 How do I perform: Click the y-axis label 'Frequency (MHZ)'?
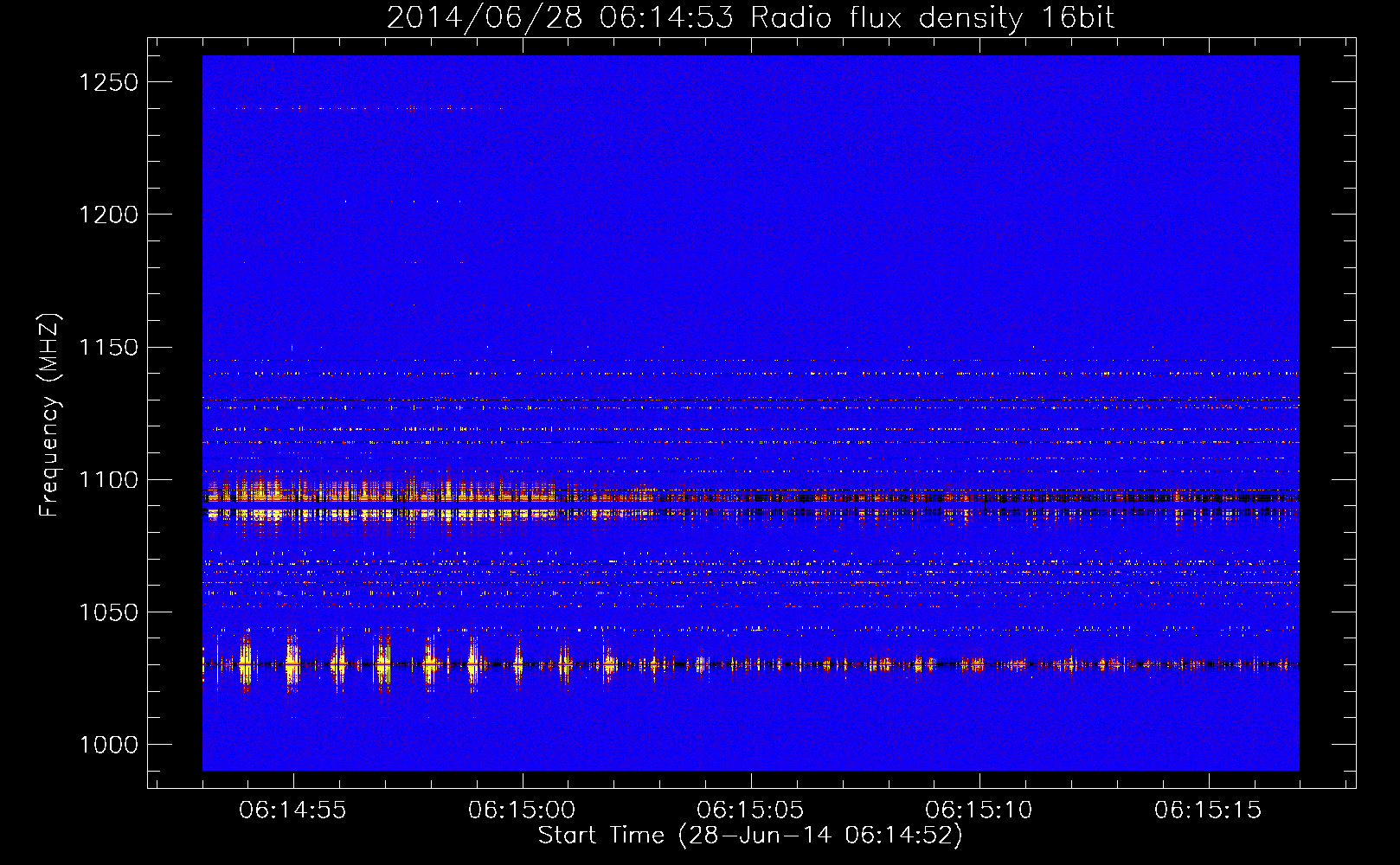[x=49, y=415]
